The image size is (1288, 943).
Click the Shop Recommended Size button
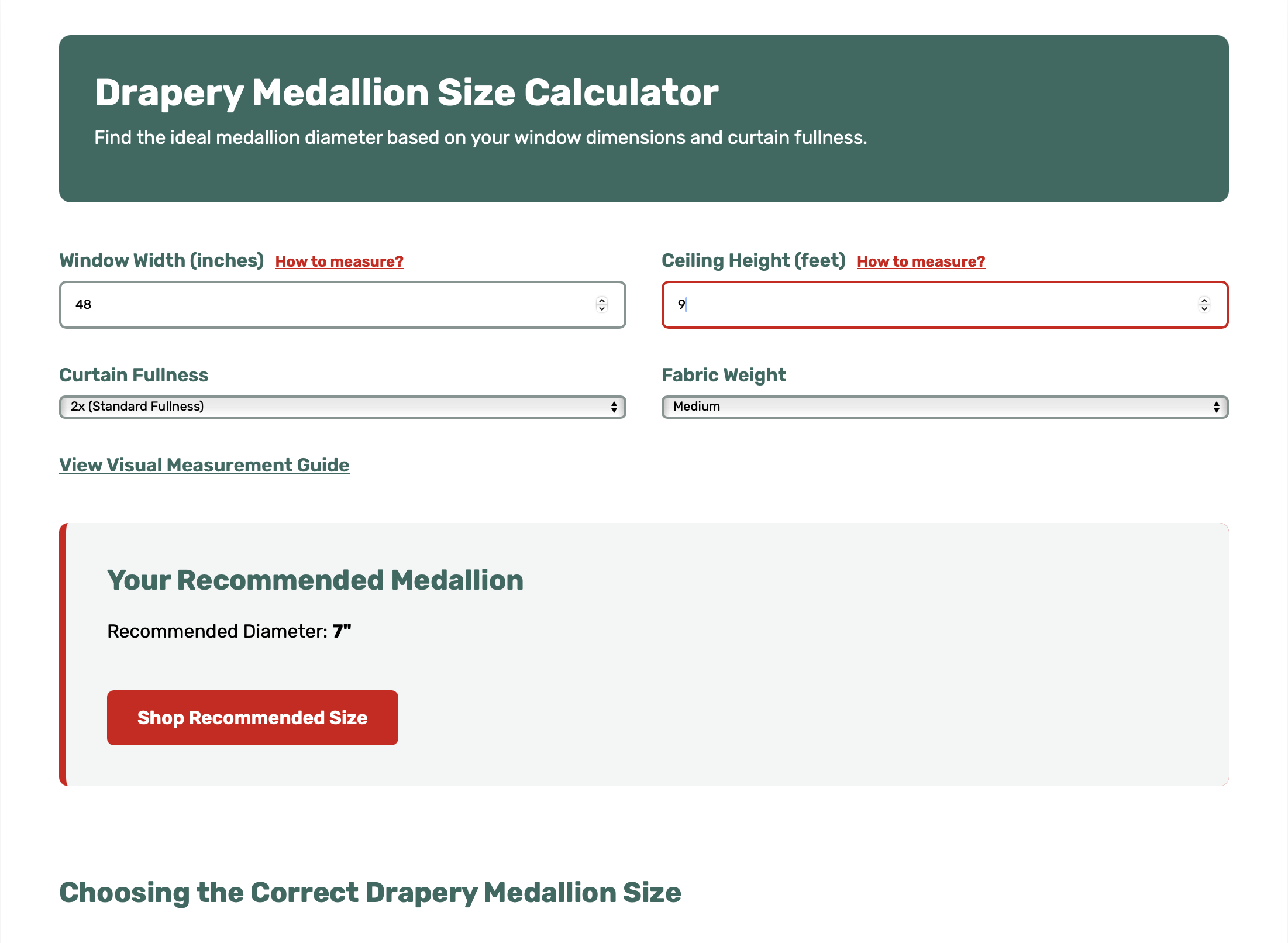click(x=252, y=717)
